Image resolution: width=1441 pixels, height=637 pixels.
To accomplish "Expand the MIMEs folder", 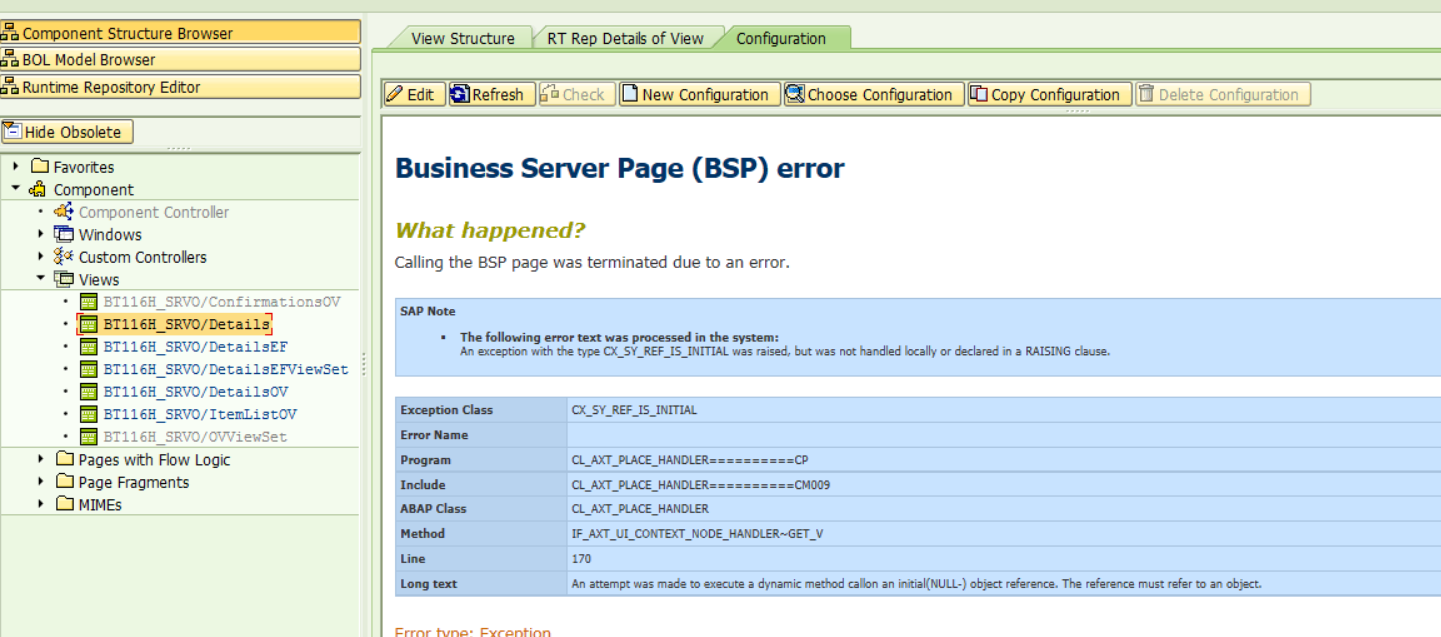I will (41, 504).
